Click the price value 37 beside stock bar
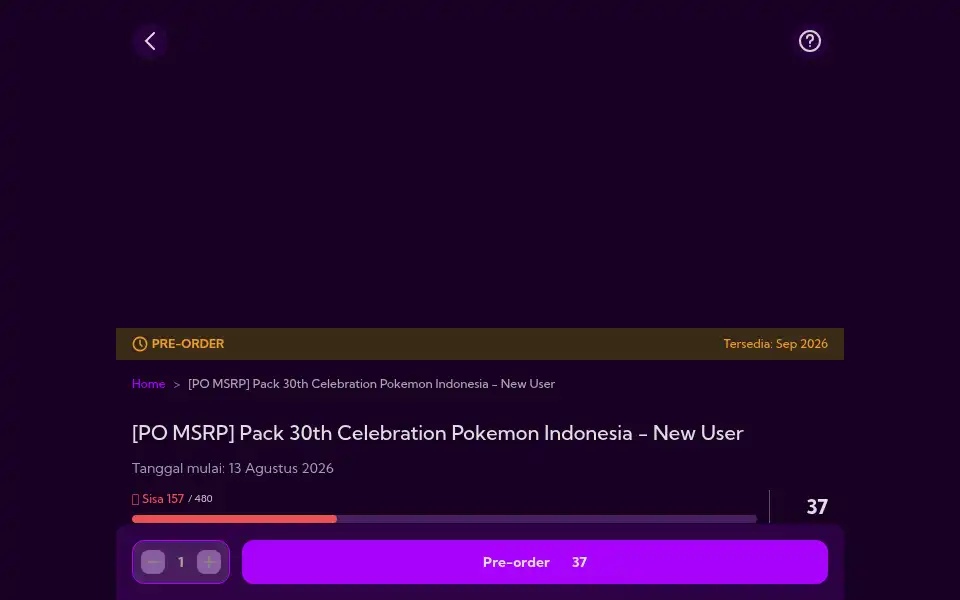Viewport: 960px width, 600px height. pos(817,507)
